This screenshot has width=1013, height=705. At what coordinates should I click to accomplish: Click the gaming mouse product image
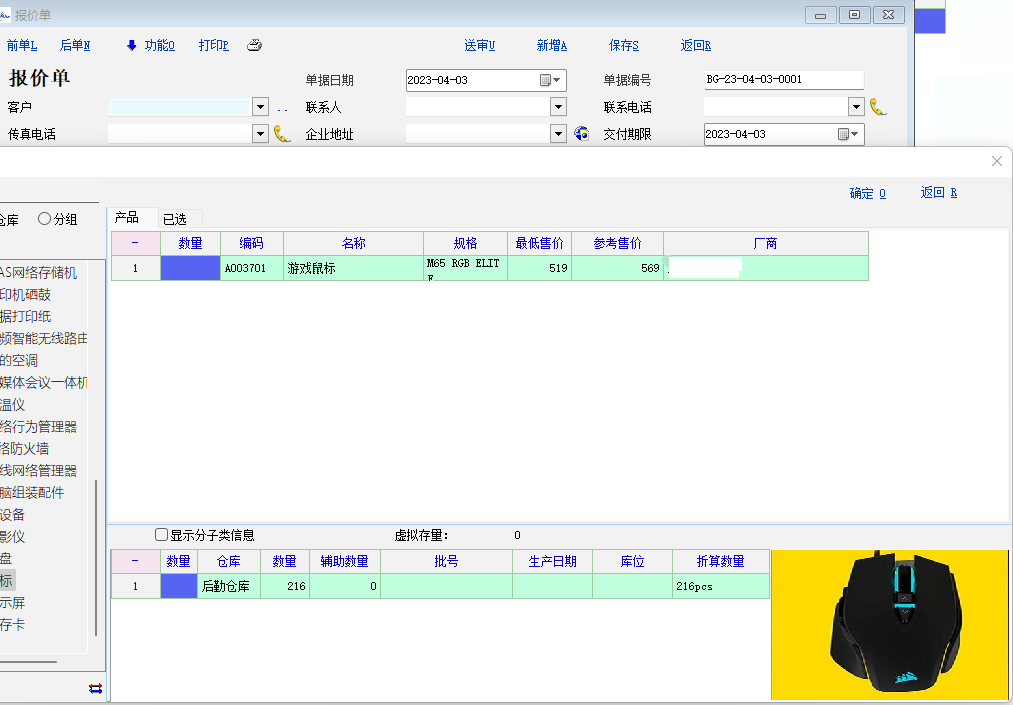coord(890,624)
